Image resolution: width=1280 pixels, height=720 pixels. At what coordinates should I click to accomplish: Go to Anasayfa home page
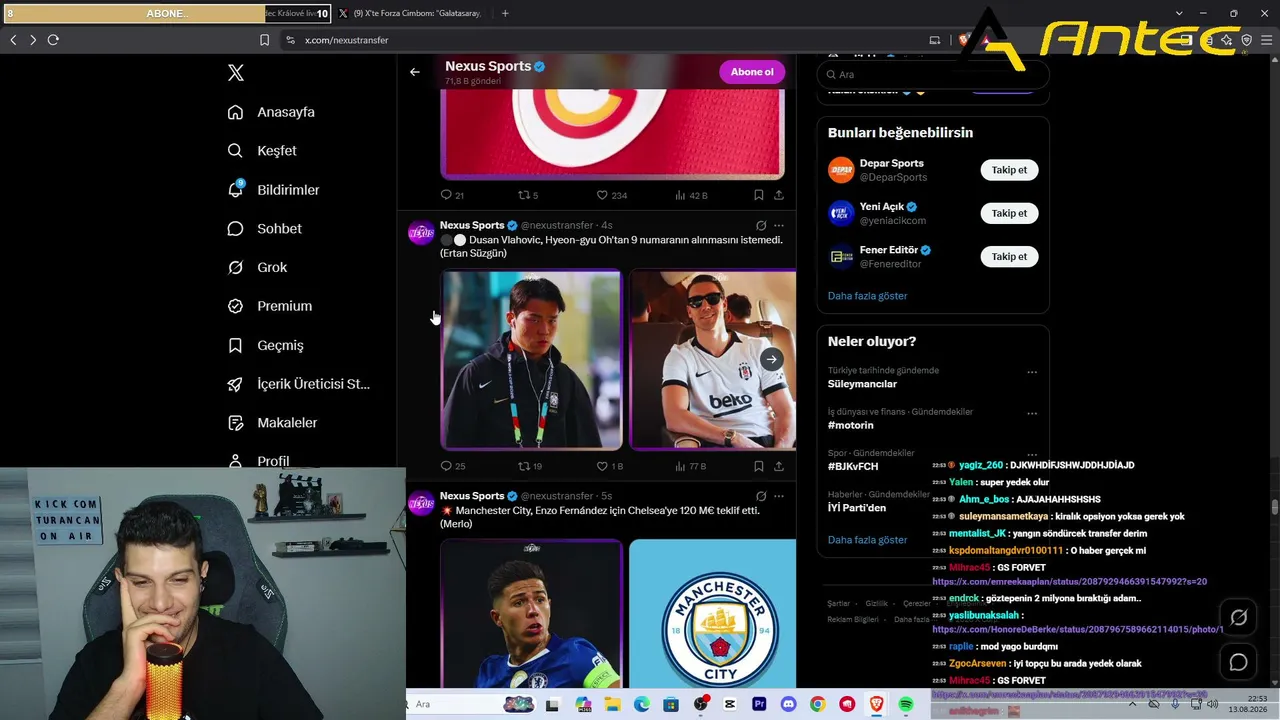click(271, 112)
